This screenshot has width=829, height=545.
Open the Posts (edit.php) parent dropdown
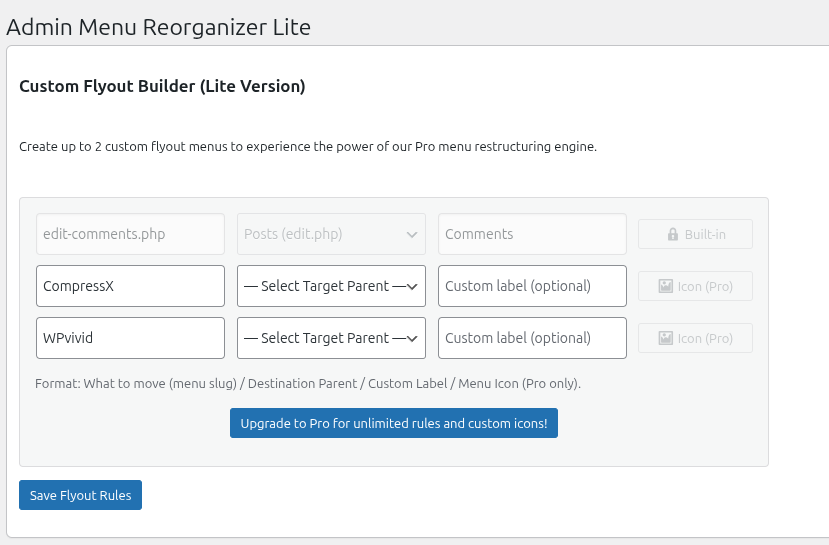tap(331, 234)
